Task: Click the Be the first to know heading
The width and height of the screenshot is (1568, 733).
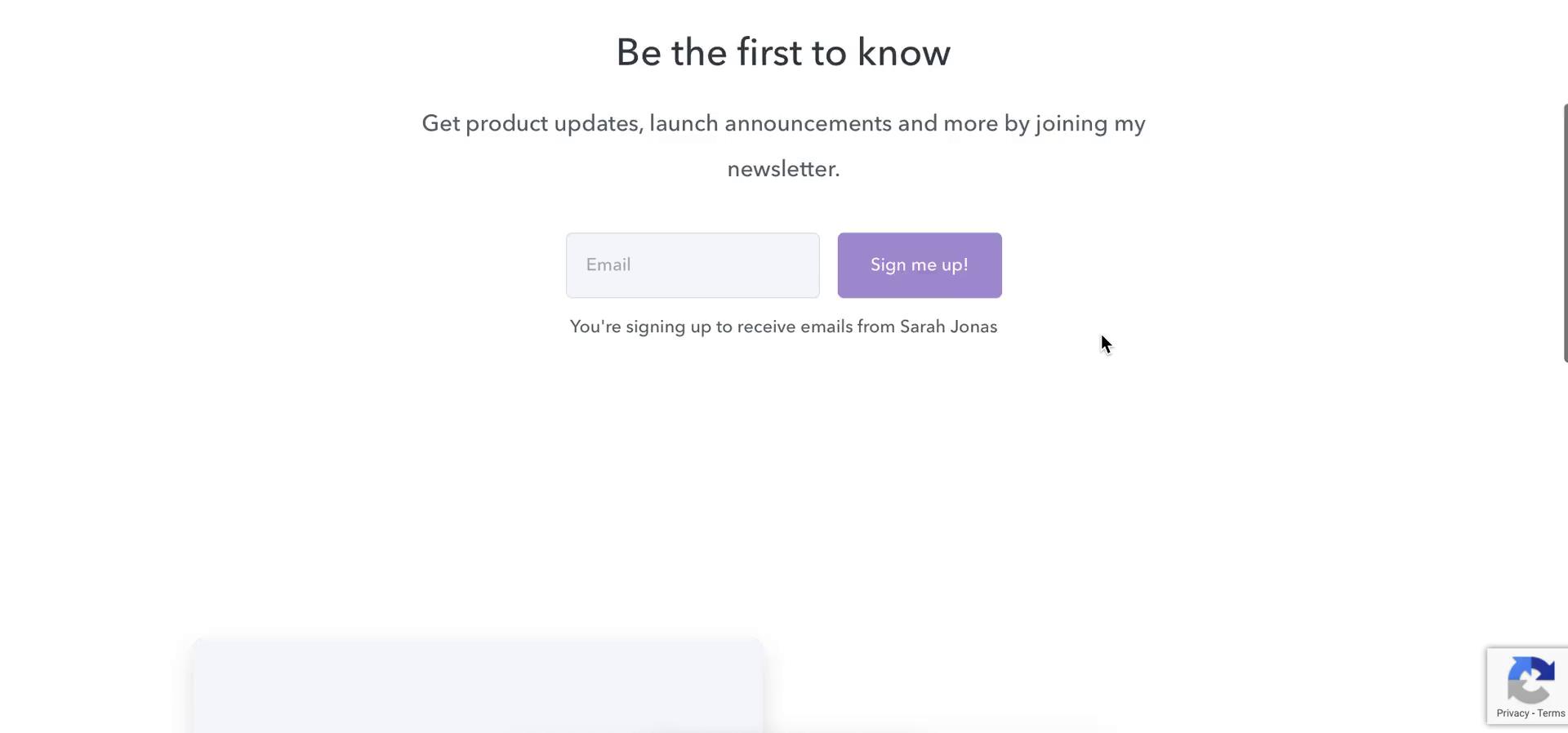Action: (783, 52)
